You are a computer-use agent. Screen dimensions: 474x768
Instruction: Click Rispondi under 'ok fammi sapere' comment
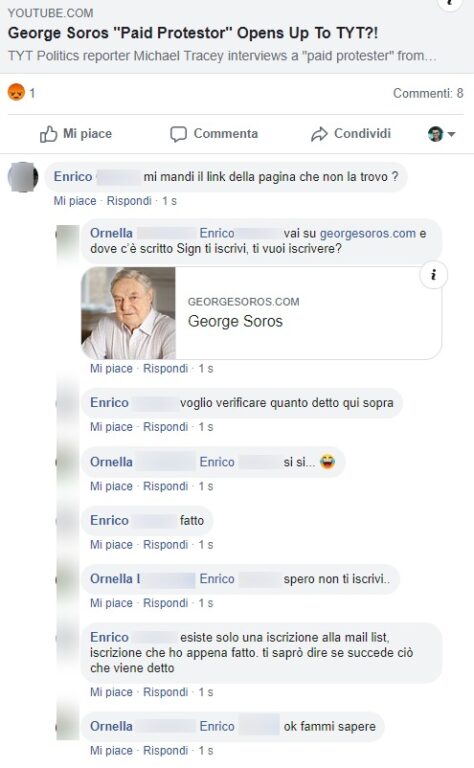click(166, 750)
